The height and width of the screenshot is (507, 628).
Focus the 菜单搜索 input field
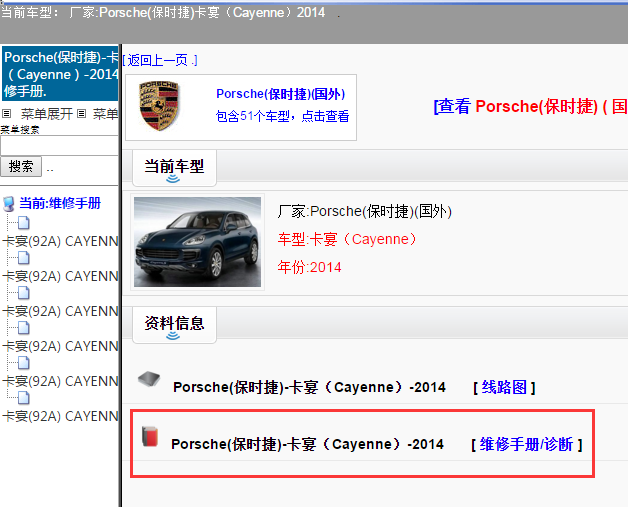(x=59, y=145)
